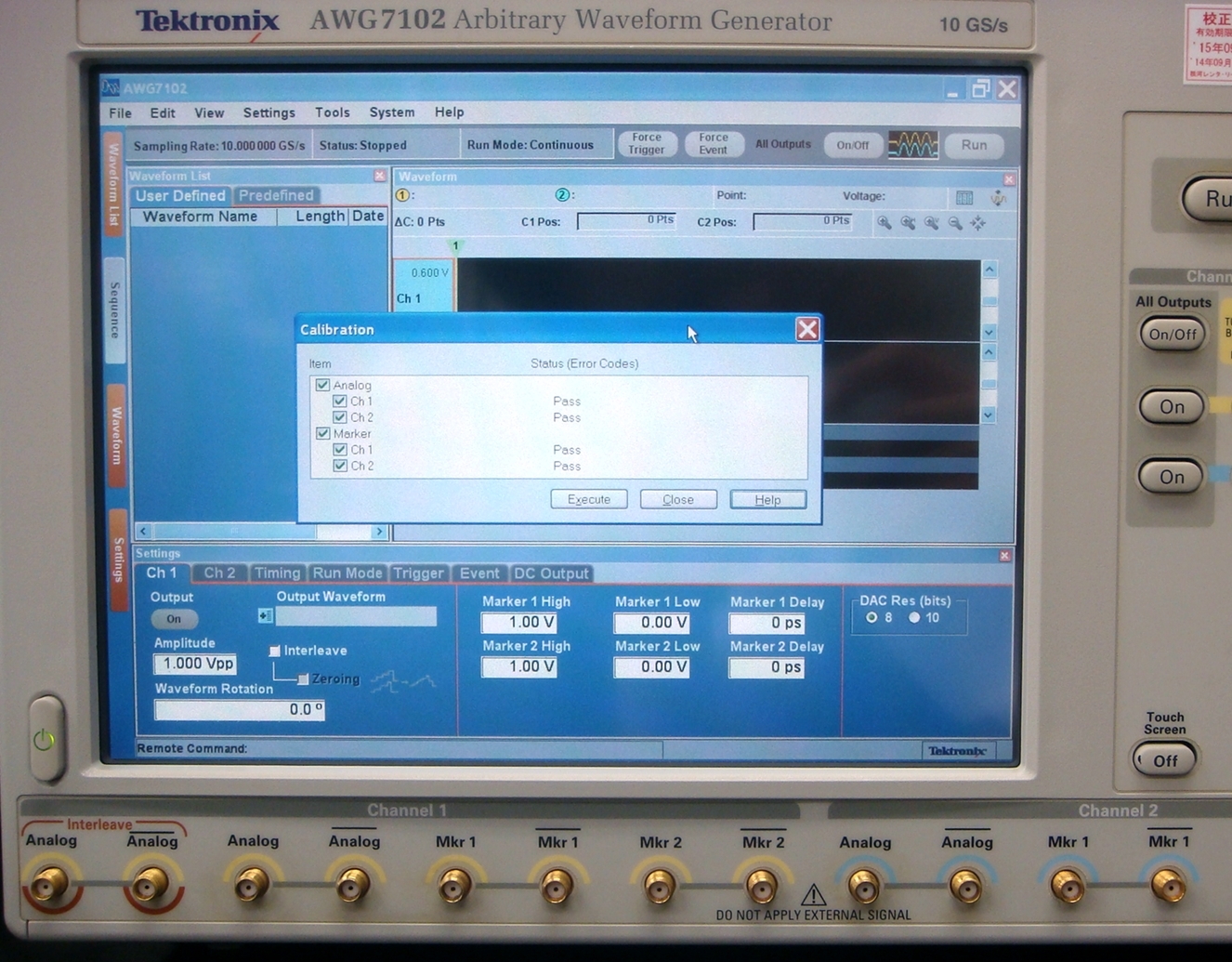Uncheck Marker Ch 1 checkbox

click(340, 450)
